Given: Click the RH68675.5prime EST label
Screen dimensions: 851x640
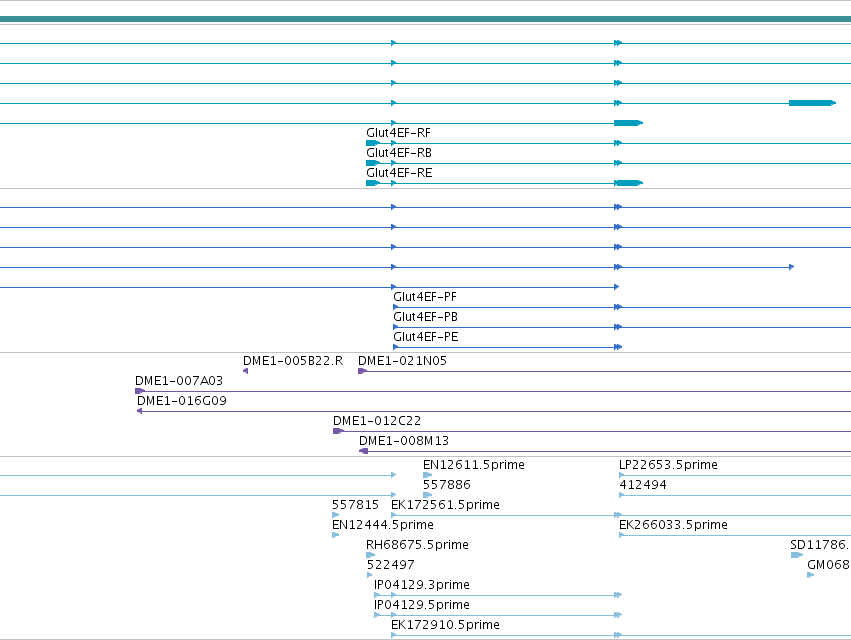Looking at the screenshot, I should (x=417, y=546).
